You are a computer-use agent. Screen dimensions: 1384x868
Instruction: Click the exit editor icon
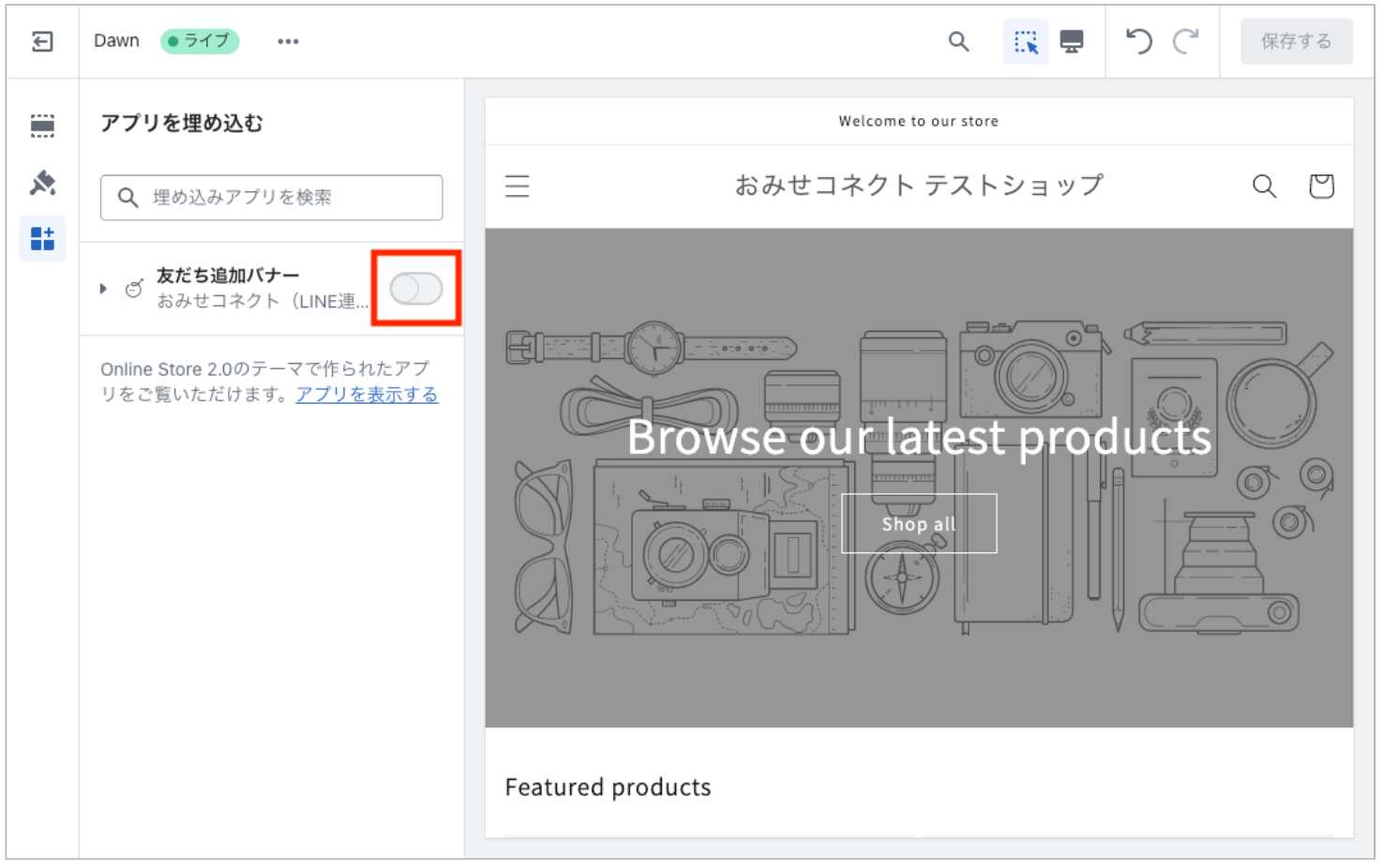coord(42,41)
